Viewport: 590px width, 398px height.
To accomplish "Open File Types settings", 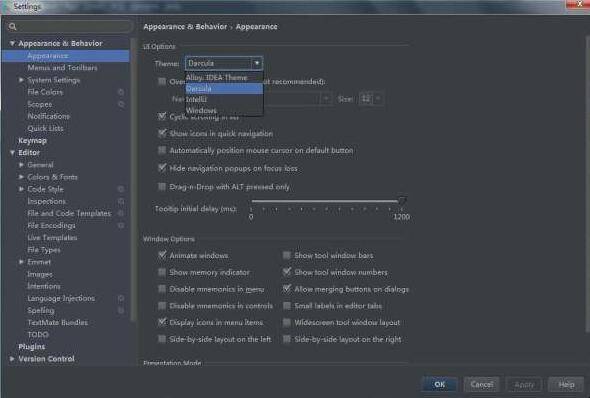I will click(44, 250).
